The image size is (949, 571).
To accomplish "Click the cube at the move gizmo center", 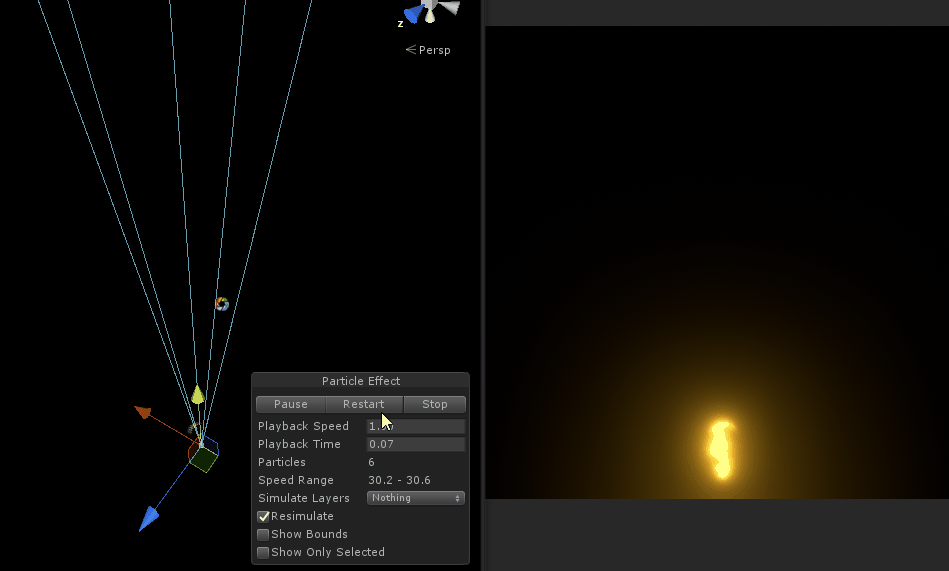I will 204,458.
